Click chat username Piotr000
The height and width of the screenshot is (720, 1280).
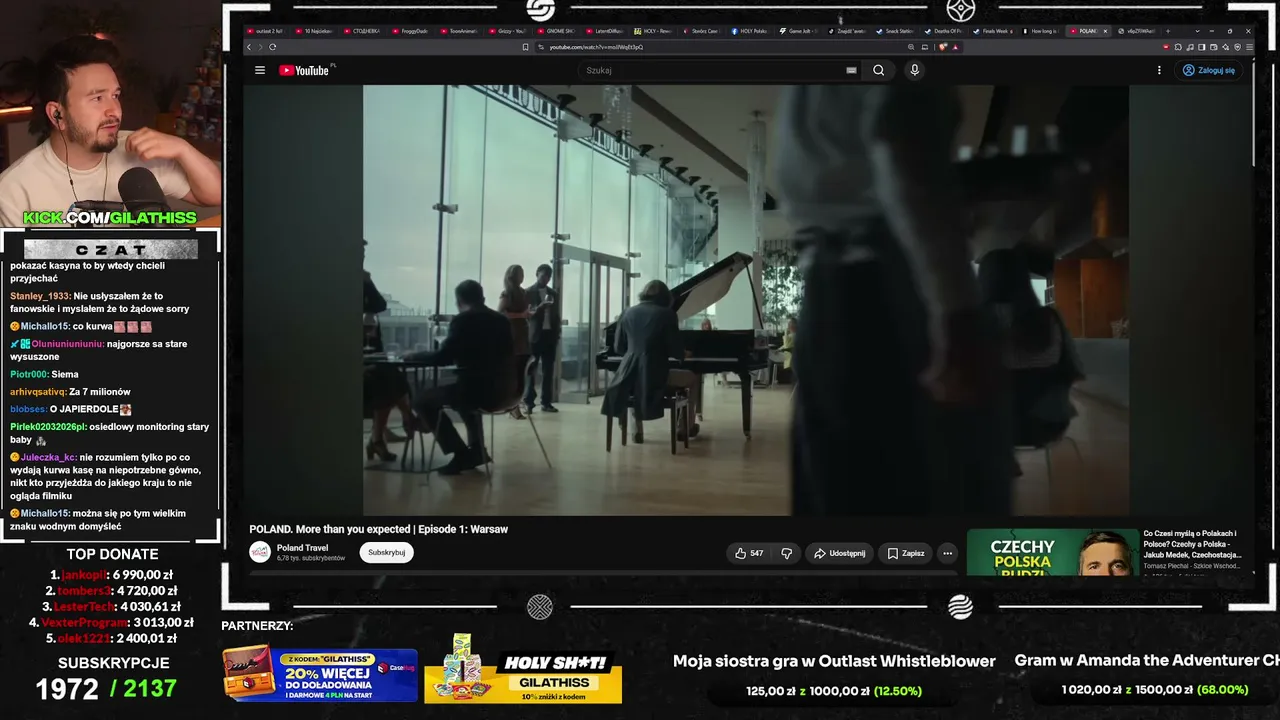click(28, 374)
